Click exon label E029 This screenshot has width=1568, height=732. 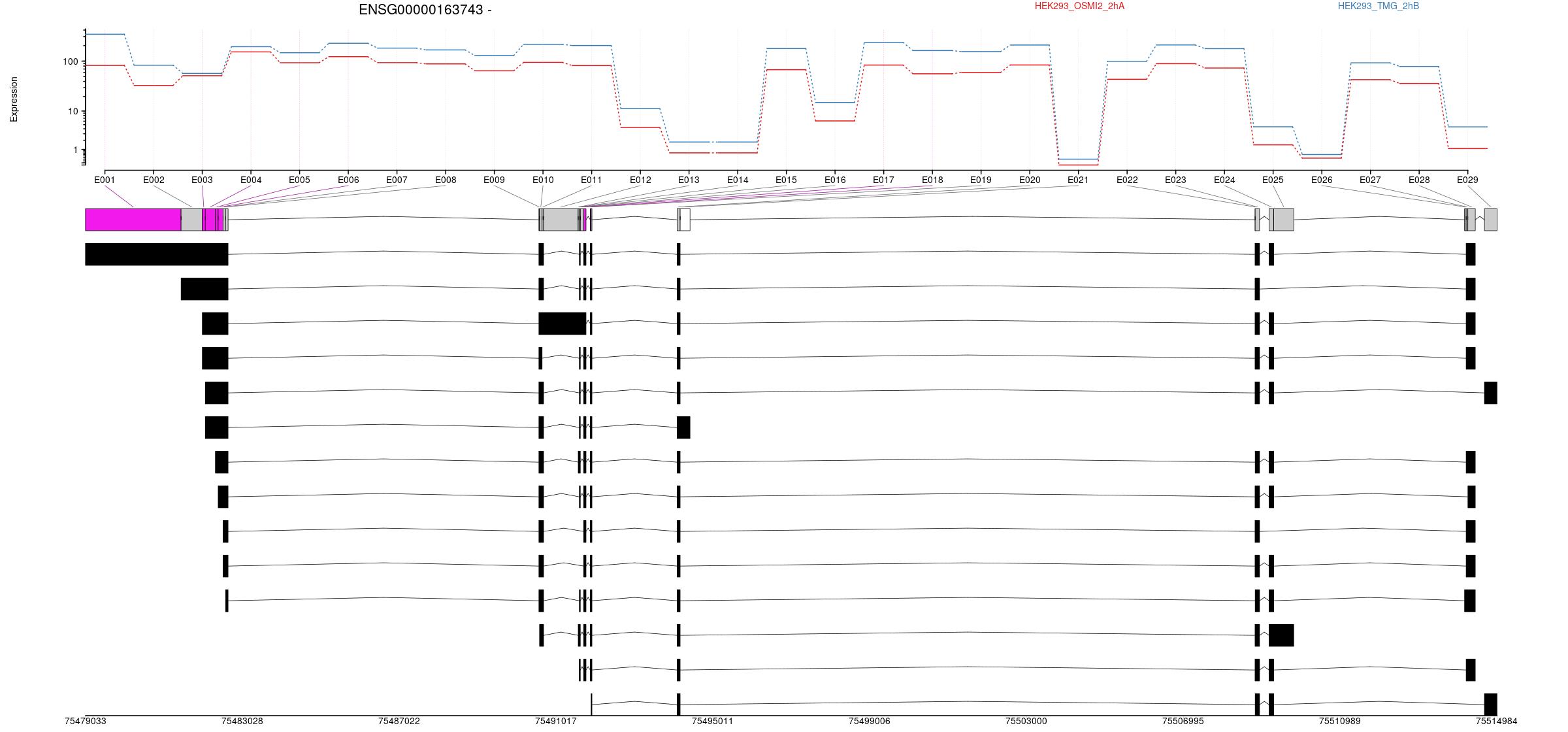coord(1467,180)
